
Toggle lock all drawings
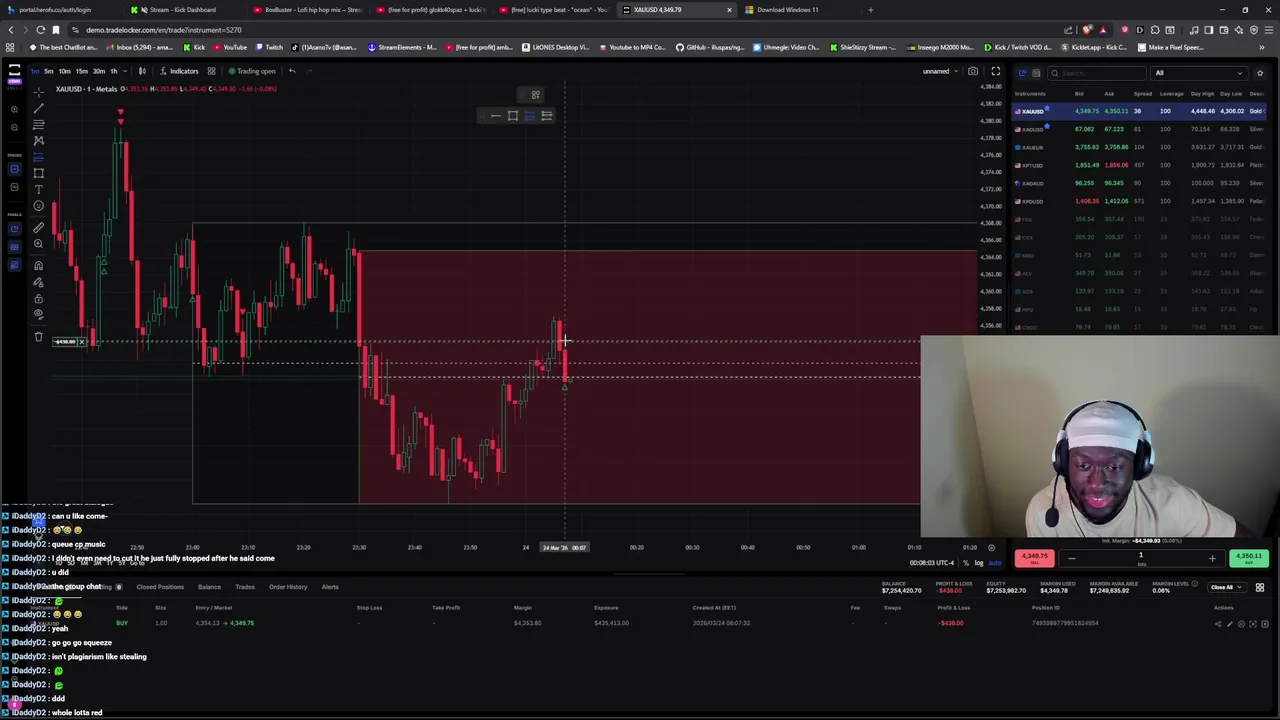38,299
